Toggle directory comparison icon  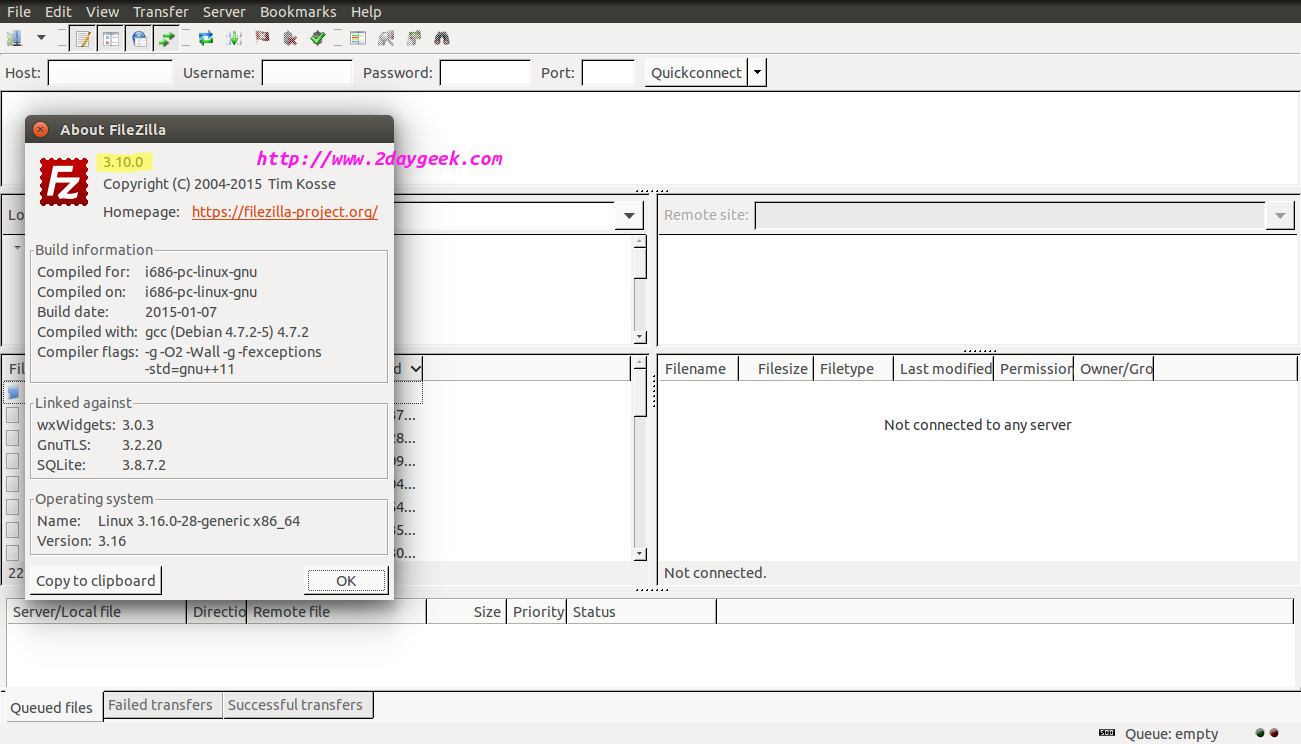(386, 39)
